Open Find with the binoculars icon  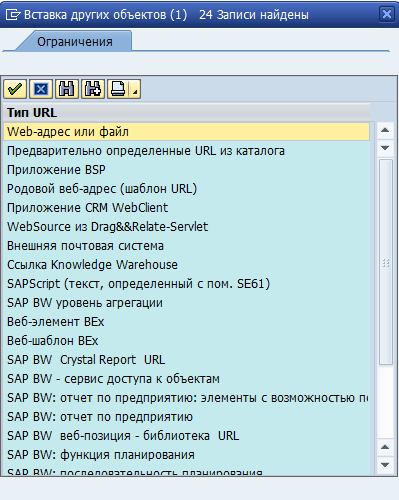[67, 89]
